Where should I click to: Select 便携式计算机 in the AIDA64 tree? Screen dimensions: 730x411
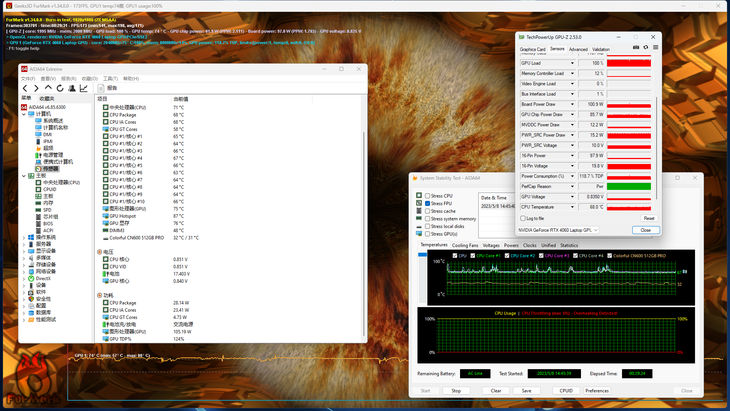pos(54,162)
